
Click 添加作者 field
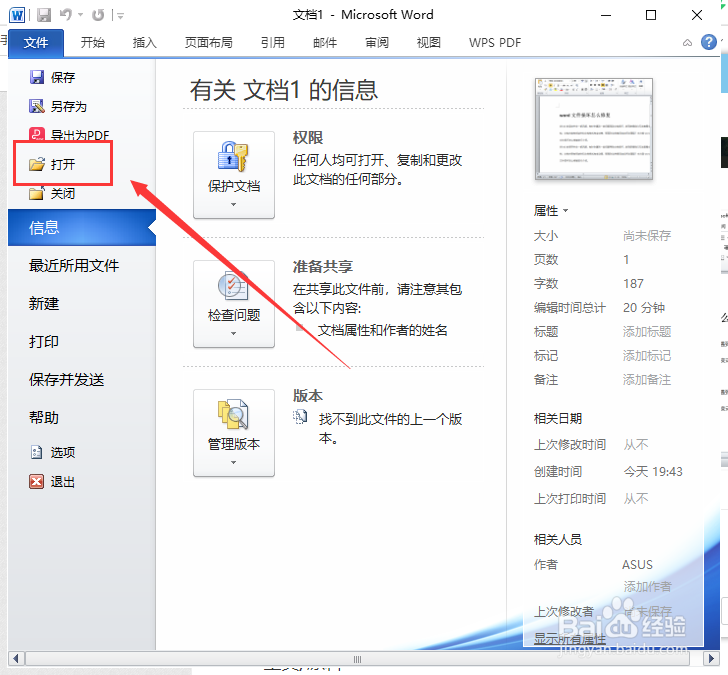[x=647, y=586]
